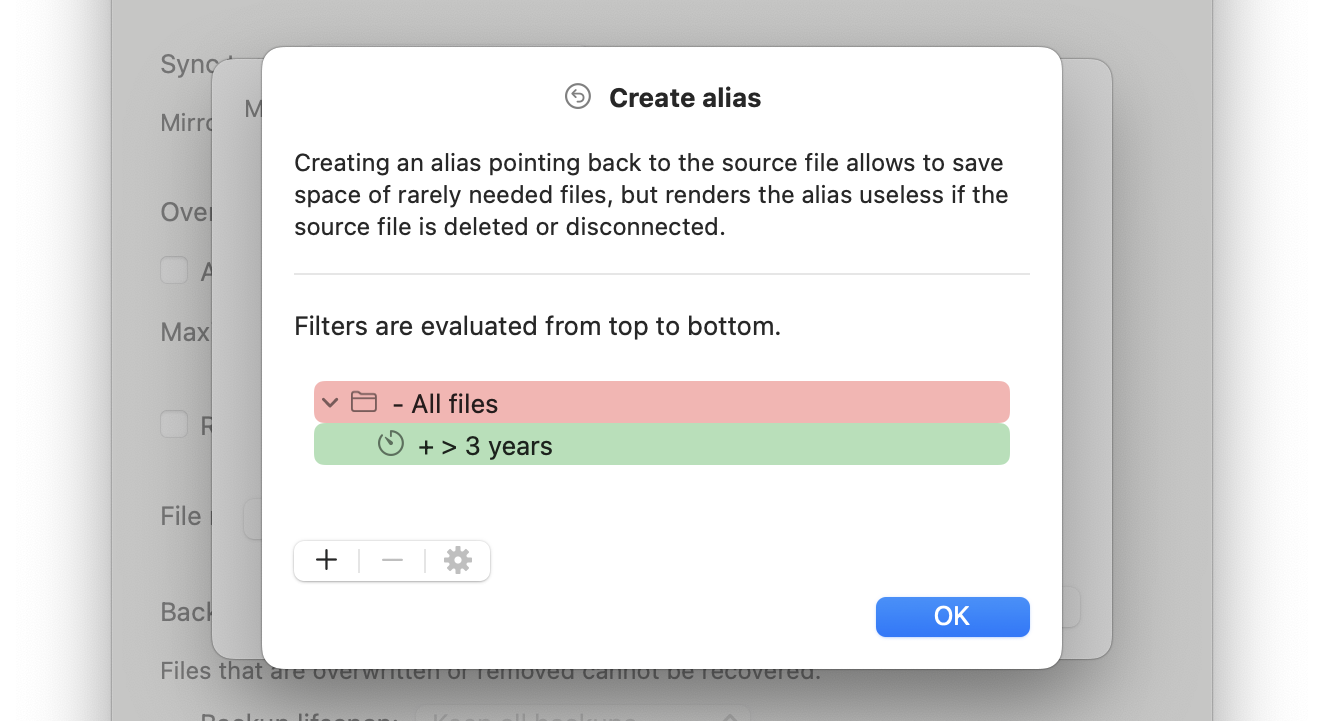Click the alias description paragraph text

tap(651, 195)
